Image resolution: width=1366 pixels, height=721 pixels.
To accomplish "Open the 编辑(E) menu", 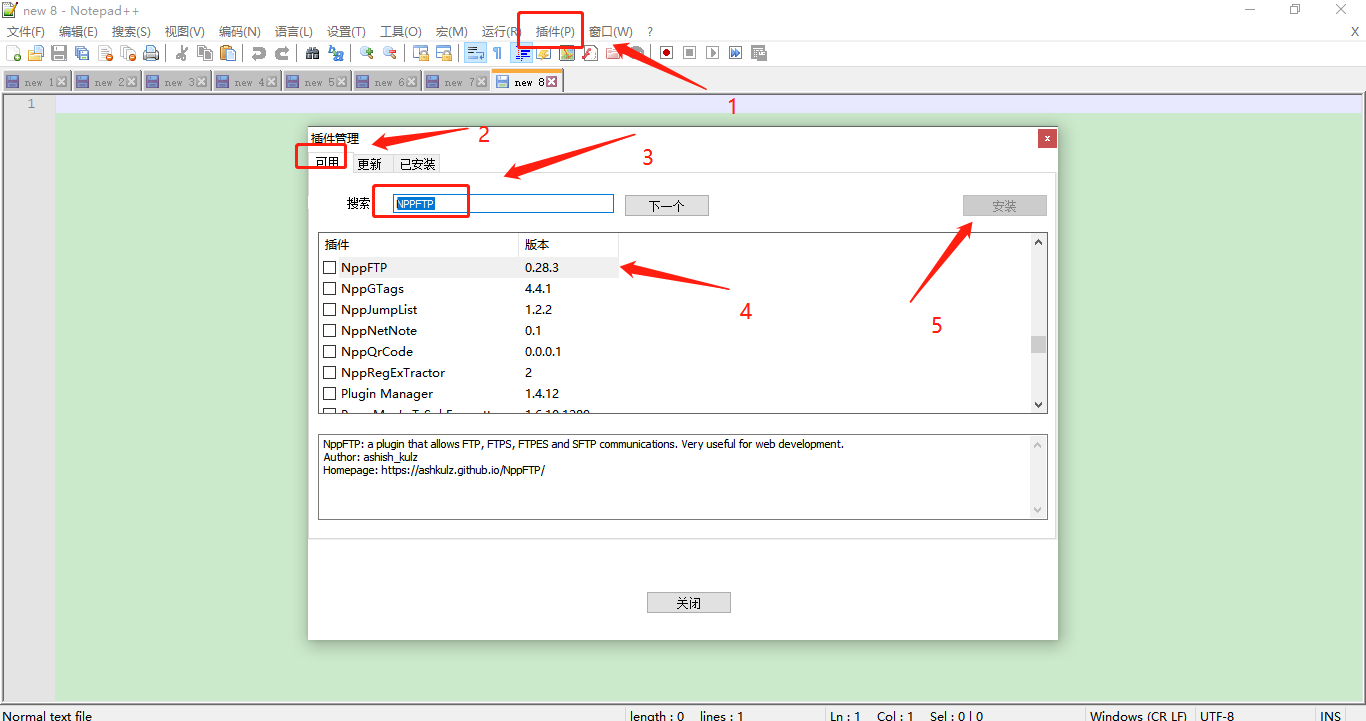I will point(78,32).
